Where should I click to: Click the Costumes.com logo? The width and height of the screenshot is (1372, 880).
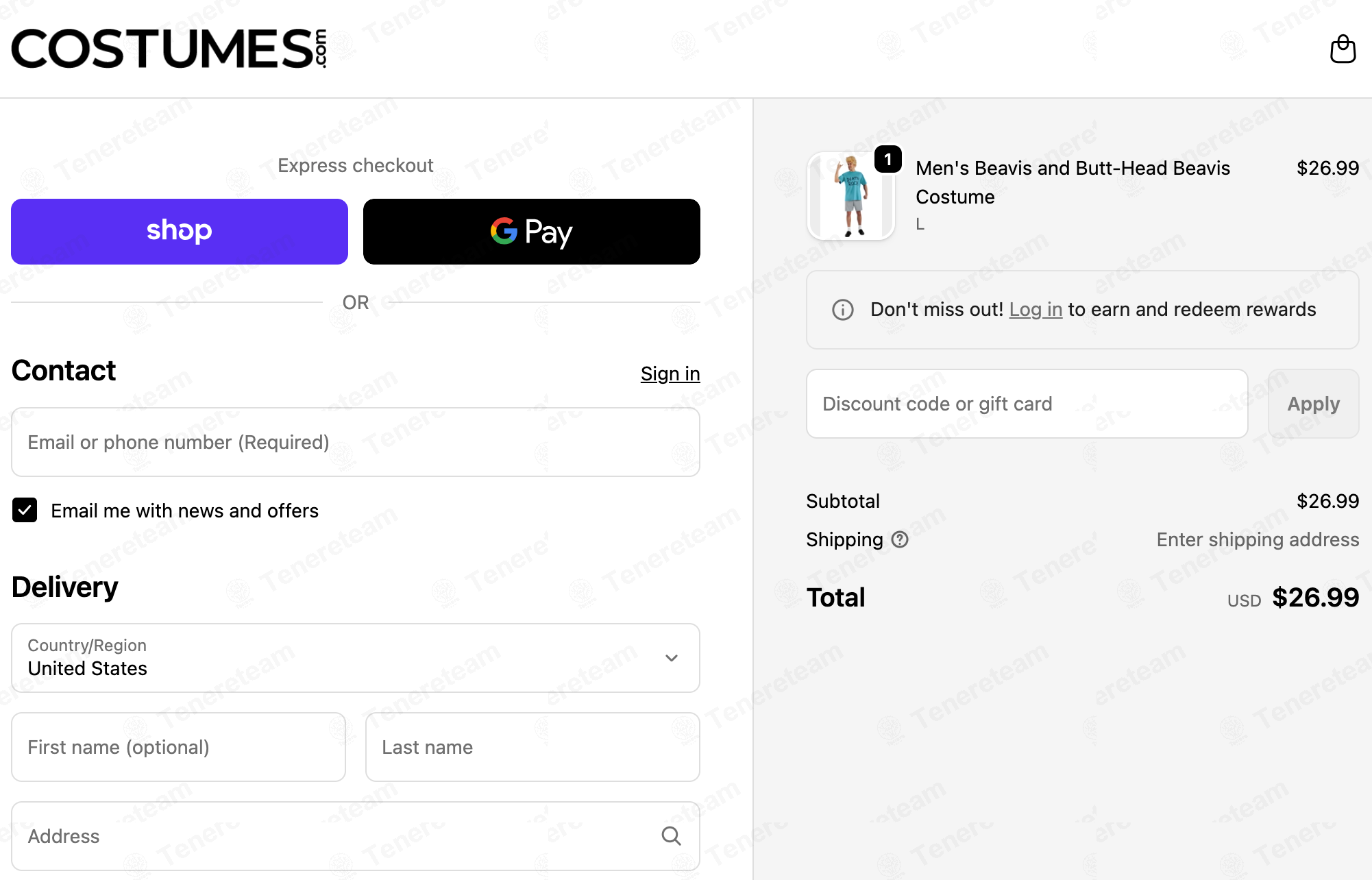tap(169, 49)
